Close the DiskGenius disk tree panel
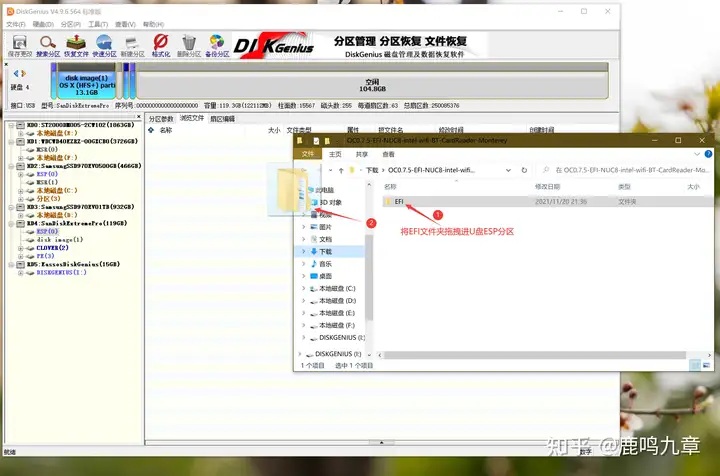720x476 pixels. point(139,117)
